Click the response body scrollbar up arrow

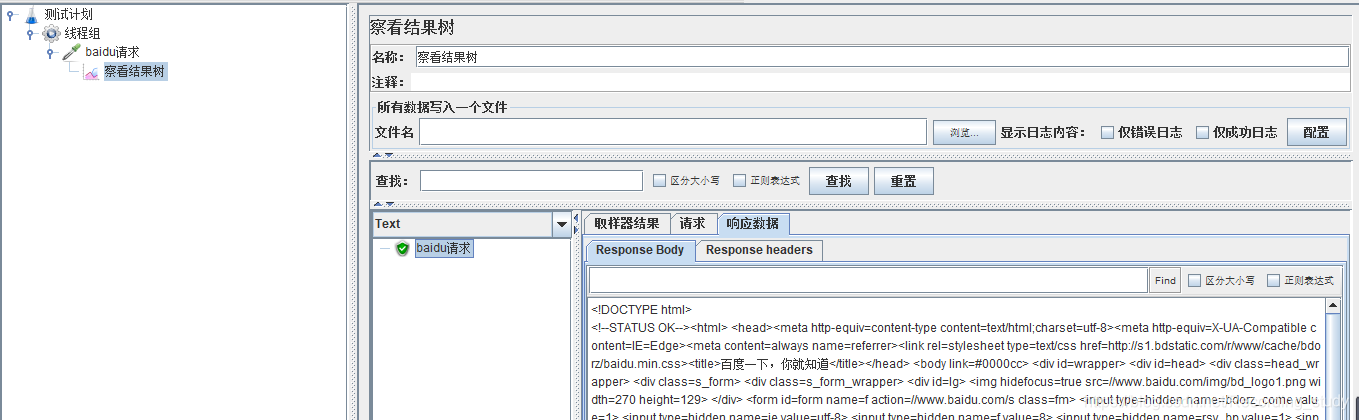[x=1332, y=306]
